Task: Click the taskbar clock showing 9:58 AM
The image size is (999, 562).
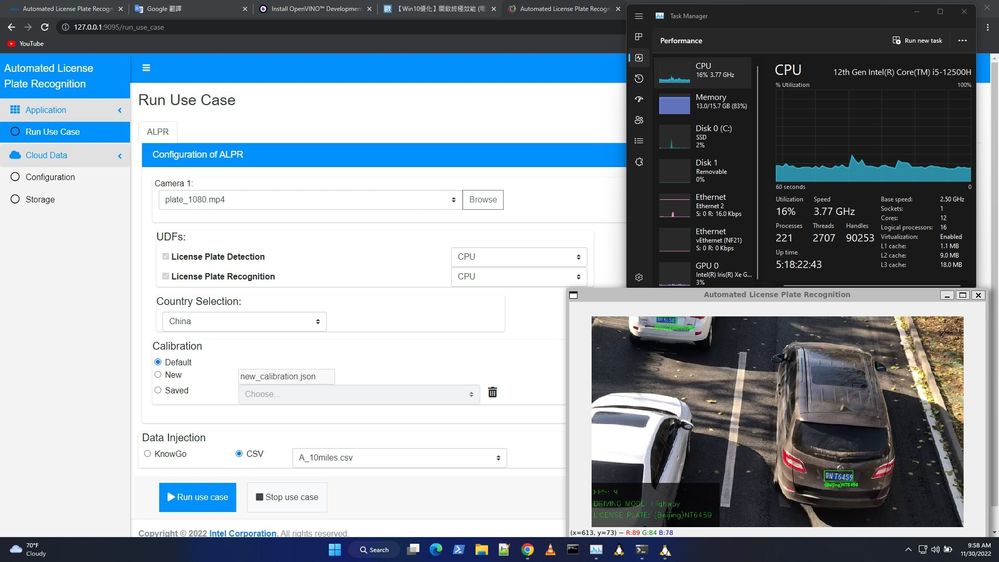Action: click(975, 549)
